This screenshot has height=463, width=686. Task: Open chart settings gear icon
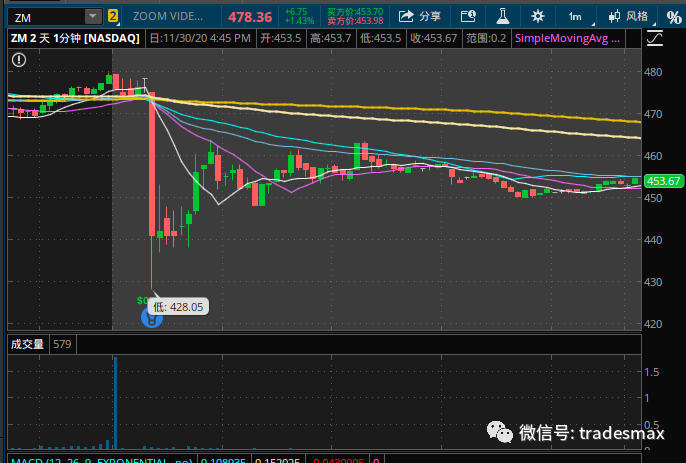538,17
